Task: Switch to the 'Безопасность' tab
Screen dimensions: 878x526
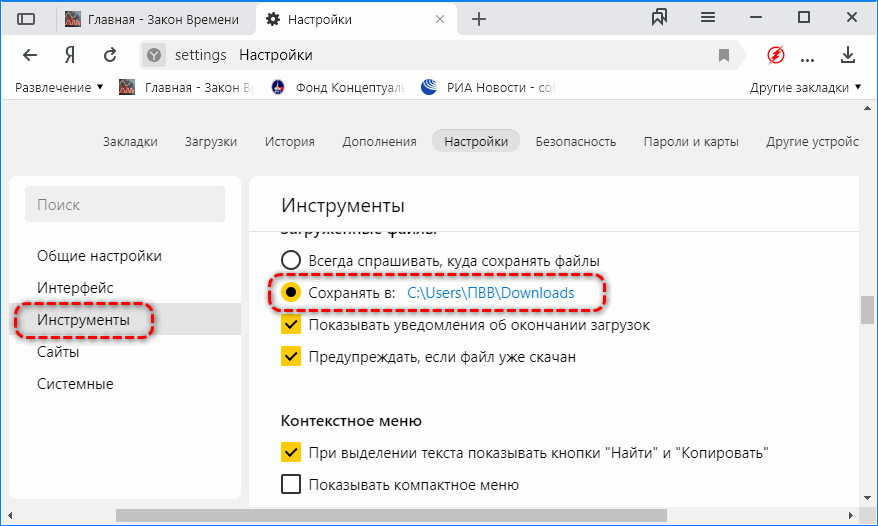Action: coord(575,142)
